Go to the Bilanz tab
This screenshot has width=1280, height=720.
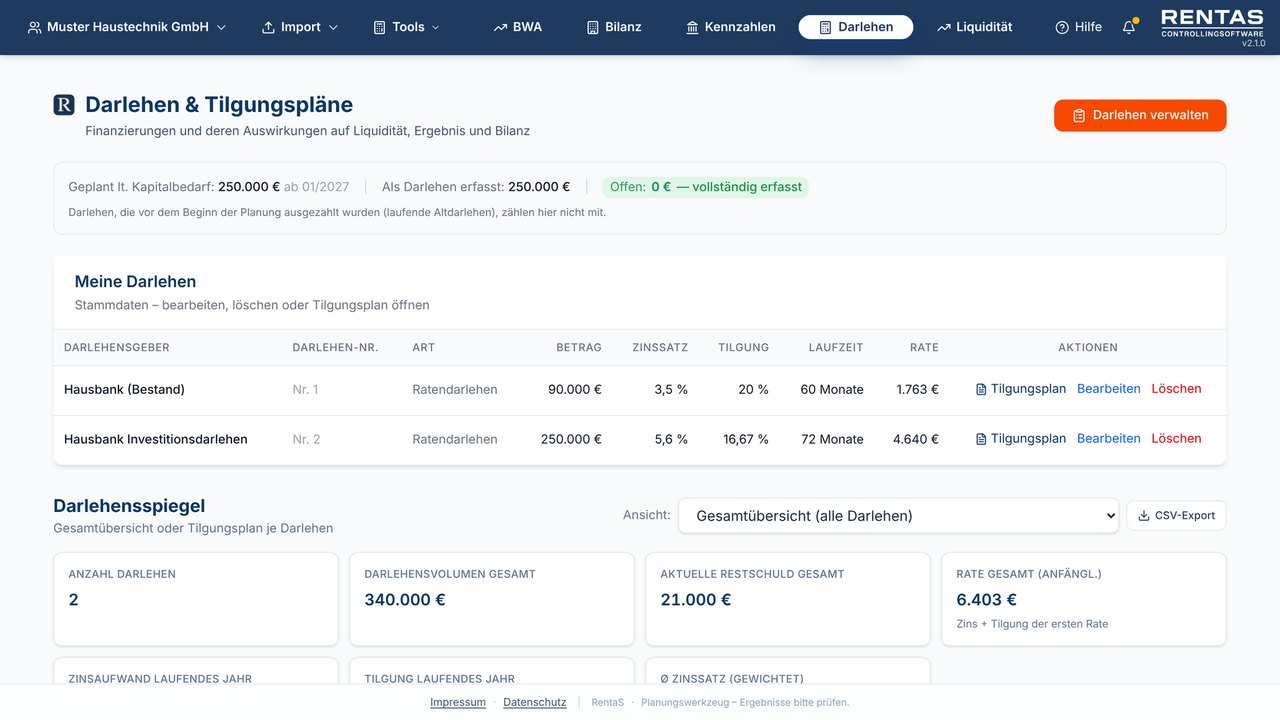click(614, 27)
